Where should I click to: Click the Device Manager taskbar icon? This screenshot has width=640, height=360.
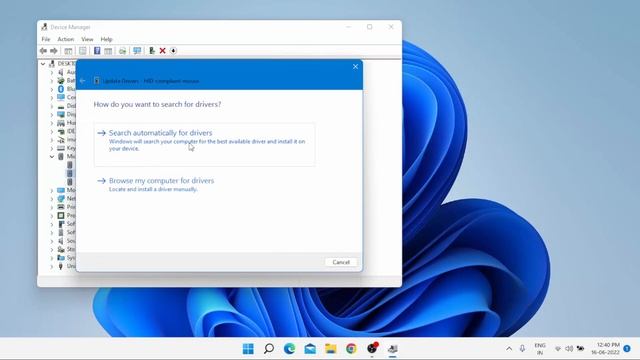[393, 349]
